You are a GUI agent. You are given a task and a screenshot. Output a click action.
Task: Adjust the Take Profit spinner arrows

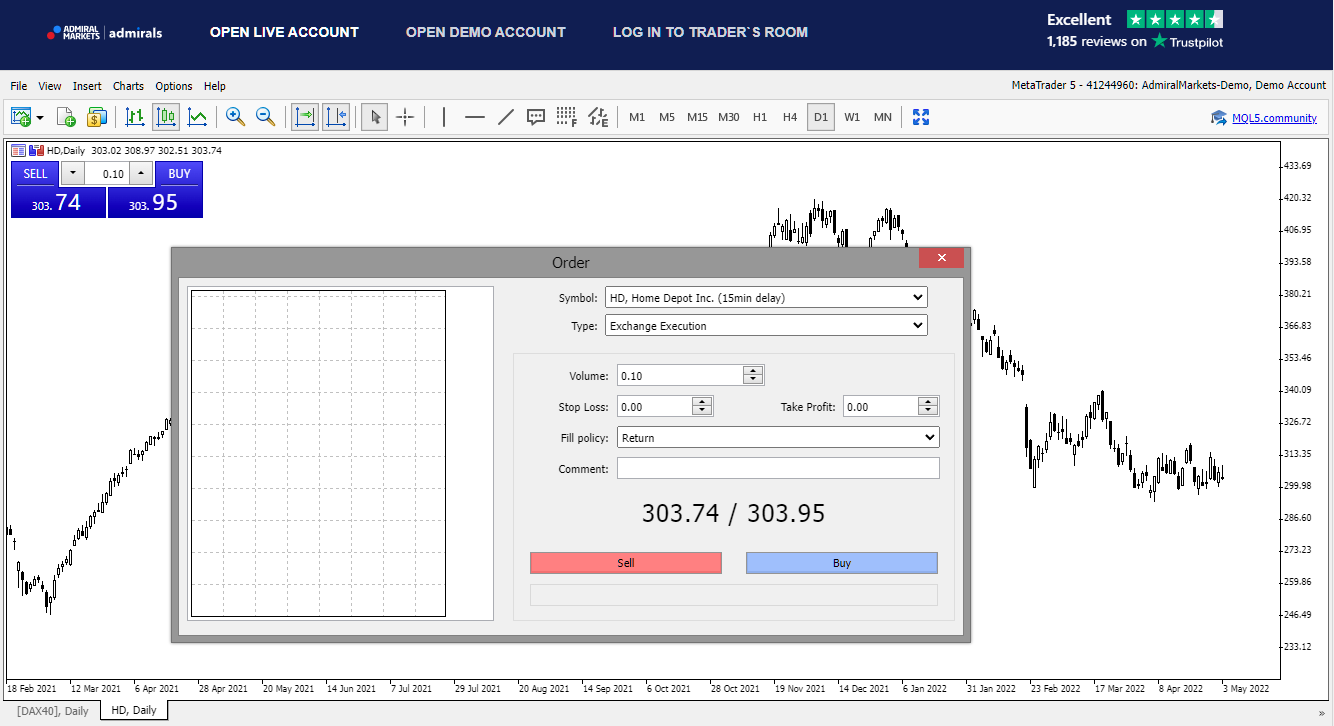[x=929, y=406]
